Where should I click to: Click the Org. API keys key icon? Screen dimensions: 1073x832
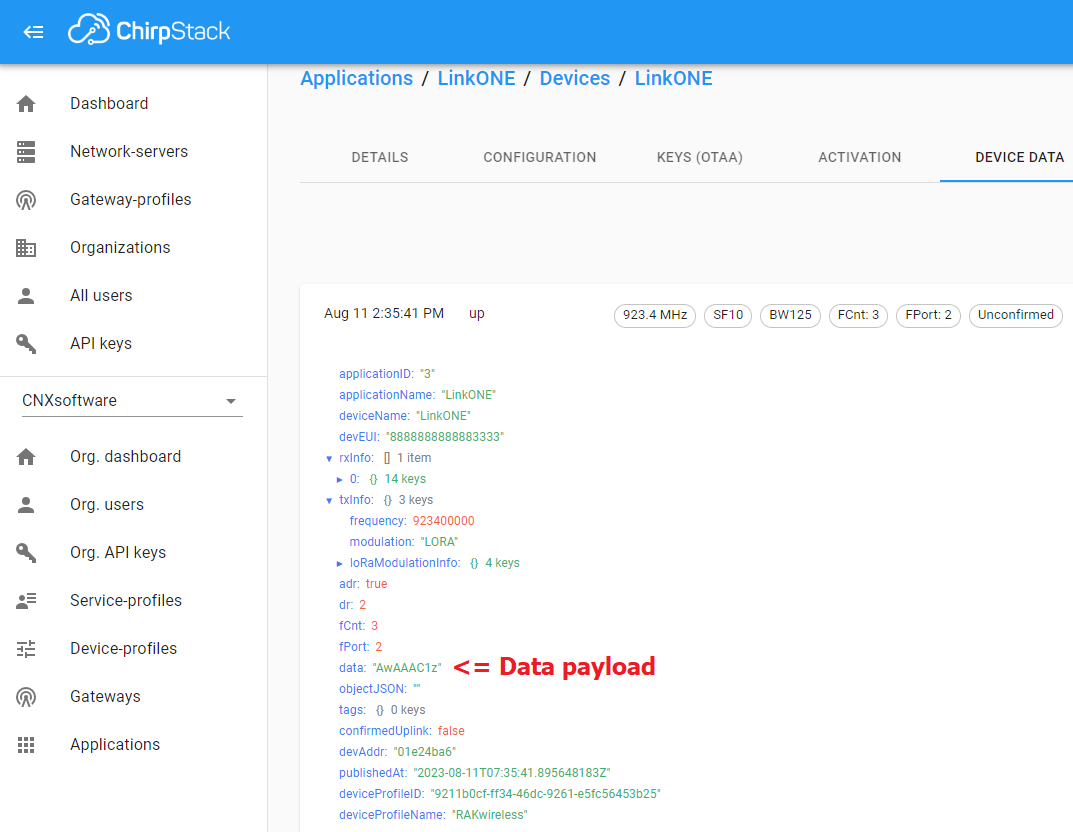26,553
